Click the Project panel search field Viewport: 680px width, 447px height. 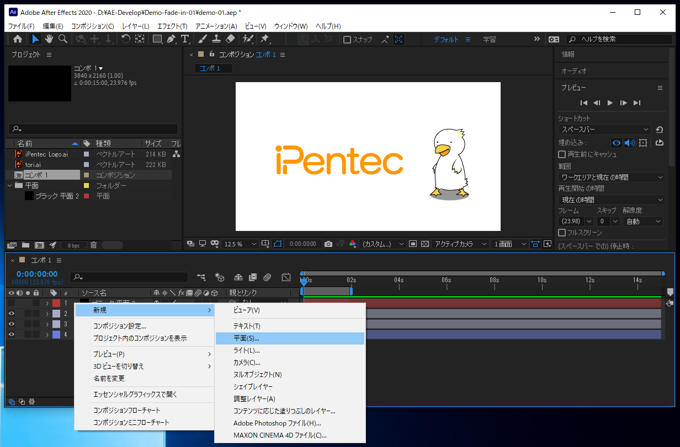pyautogui.click(x=93, y=129)
